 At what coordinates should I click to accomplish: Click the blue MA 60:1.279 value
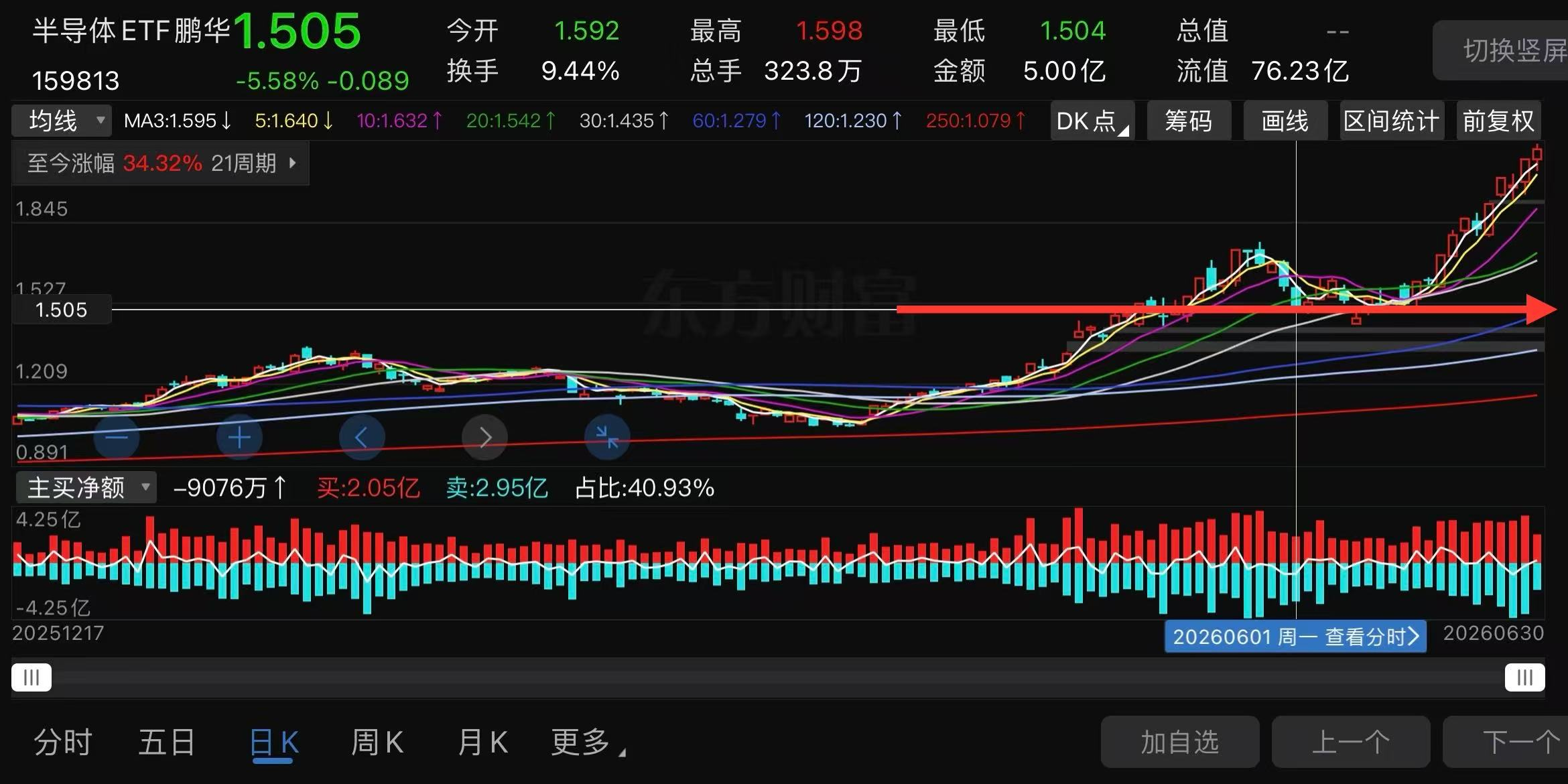pyautogui.click(x=736, y=121)
